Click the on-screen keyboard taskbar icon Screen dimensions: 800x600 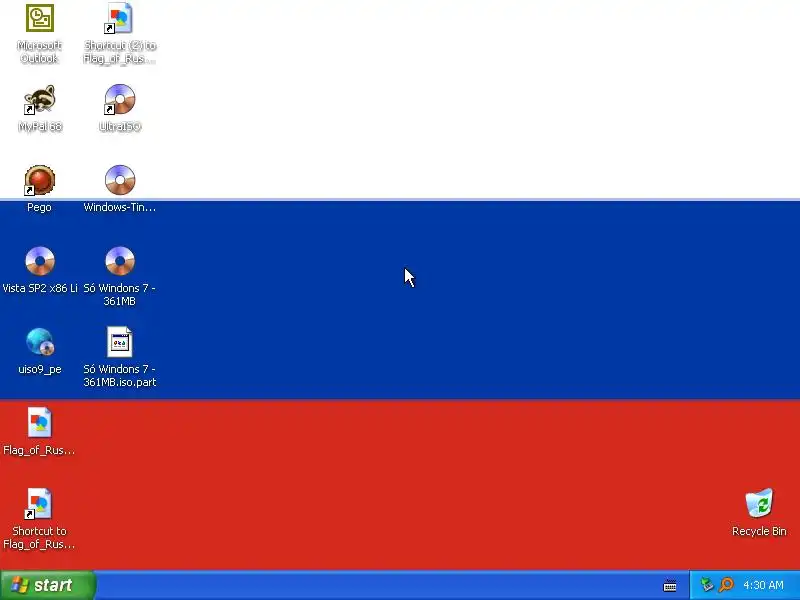[670, 586]
